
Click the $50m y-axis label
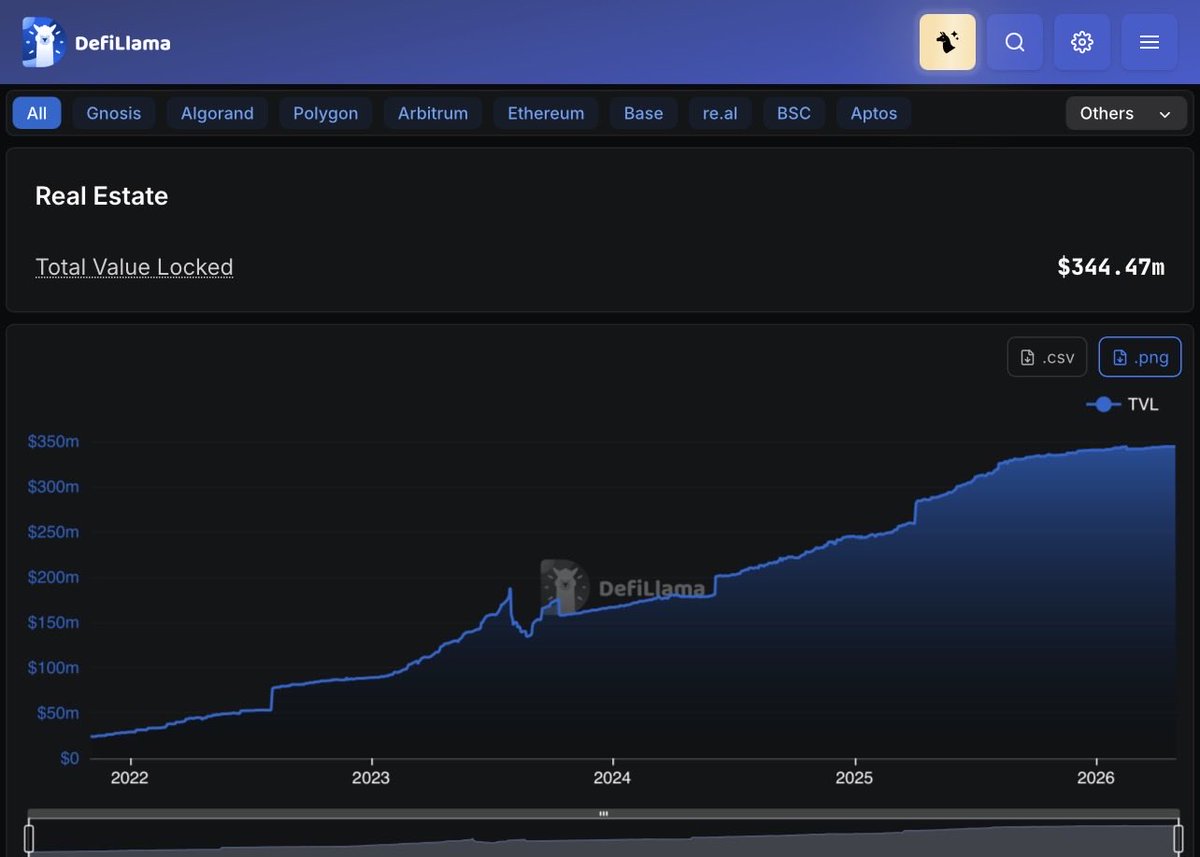(x=57, y=713)
